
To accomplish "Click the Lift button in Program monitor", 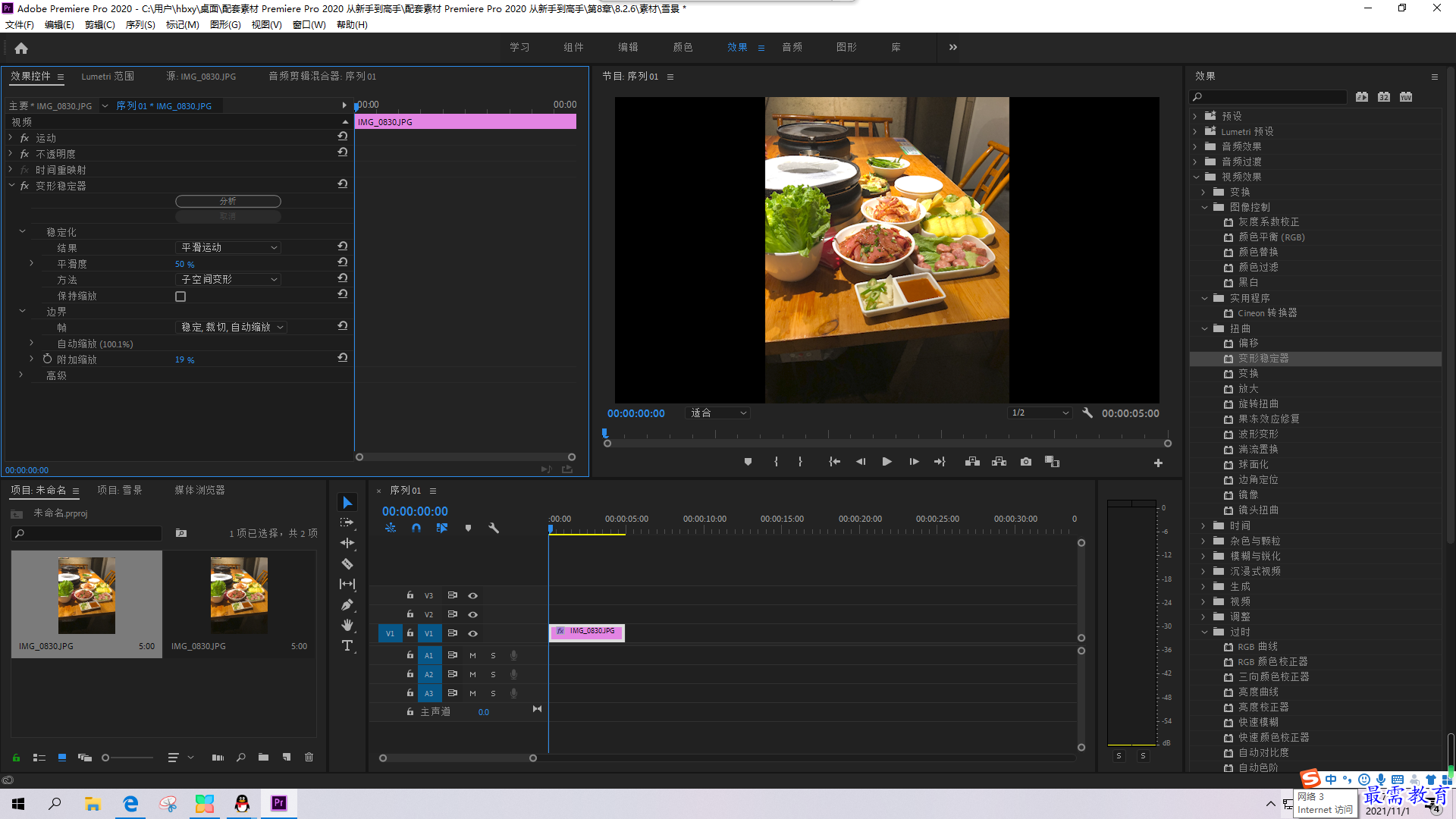I will pos(972,462).
